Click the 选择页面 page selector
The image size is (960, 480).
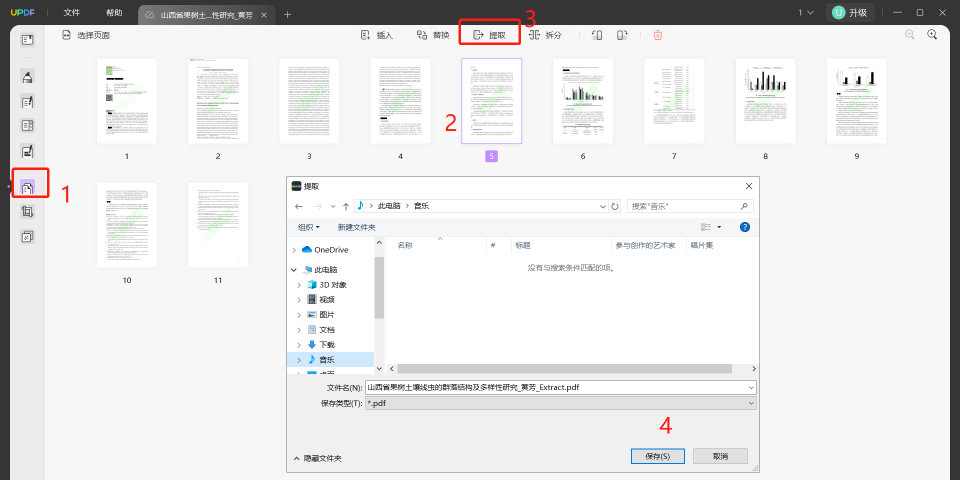[86, 36]
